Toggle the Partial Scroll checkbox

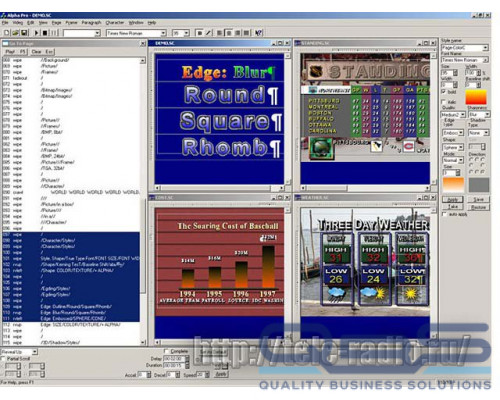pos(3,359)
